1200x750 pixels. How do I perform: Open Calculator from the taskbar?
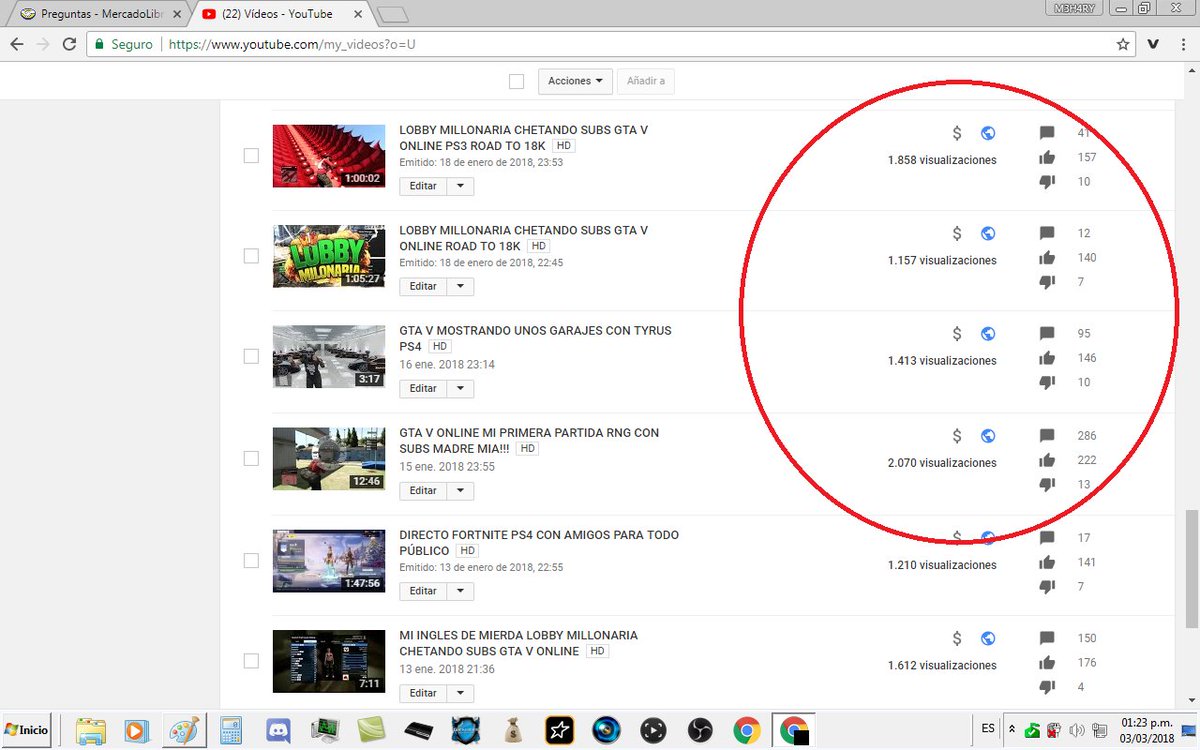click(x=232, y=730)
